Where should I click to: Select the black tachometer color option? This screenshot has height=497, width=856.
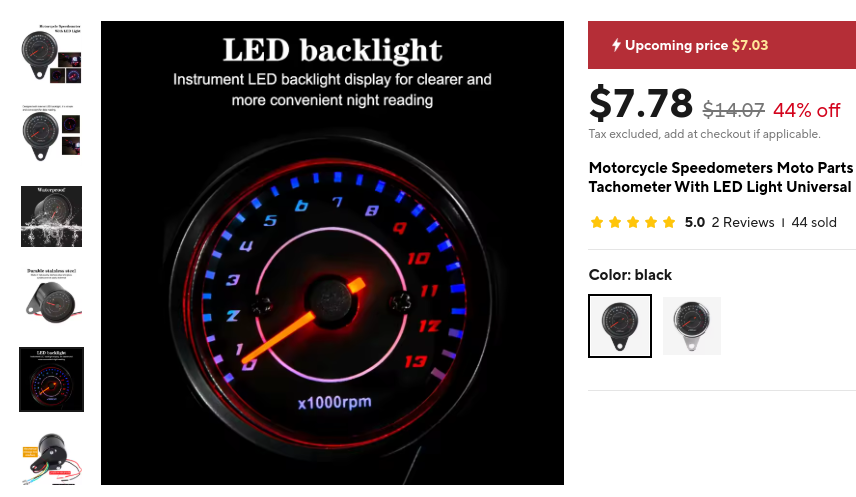point(620,326)
